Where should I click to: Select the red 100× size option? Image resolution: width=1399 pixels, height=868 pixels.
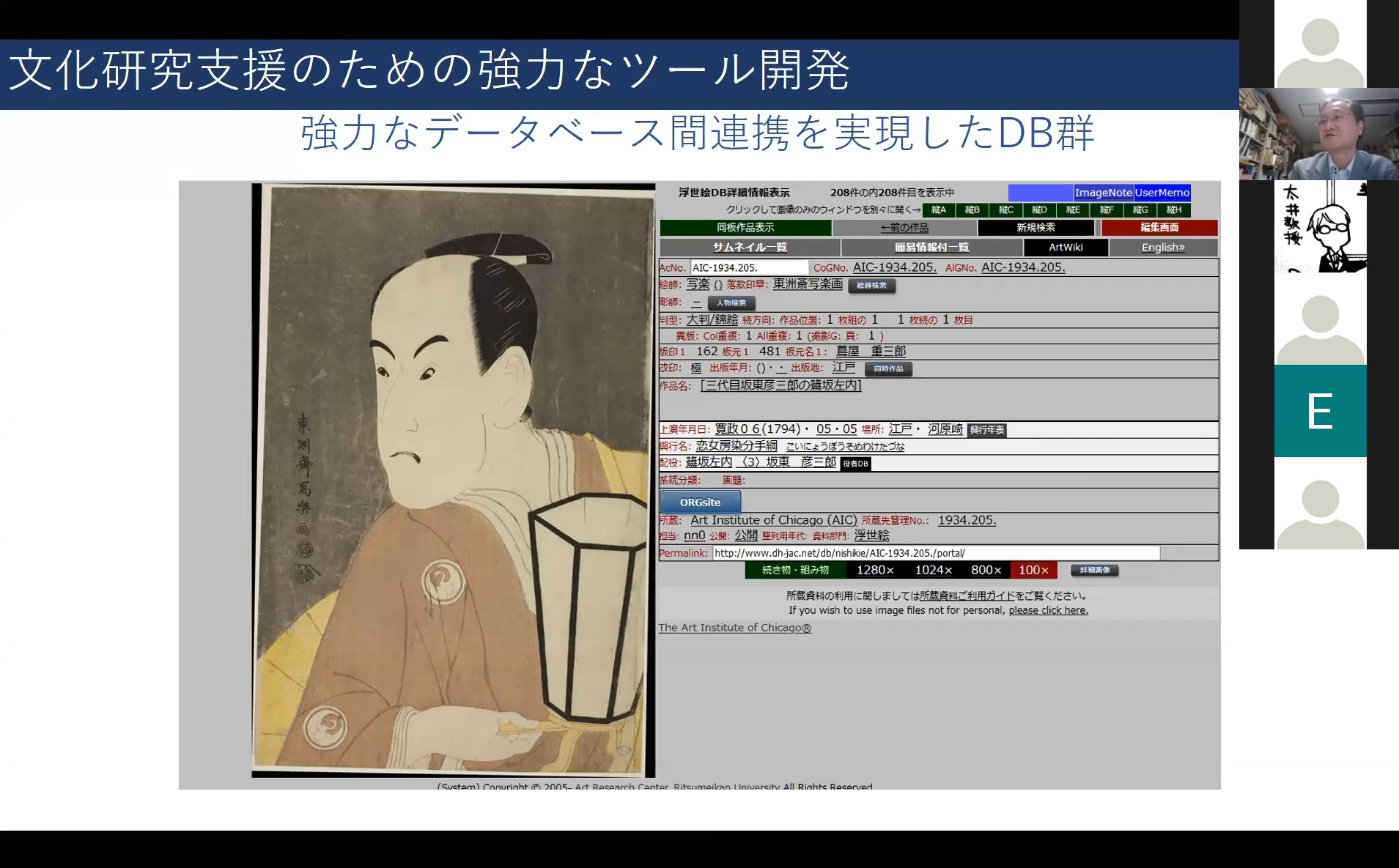[1033, 570]
